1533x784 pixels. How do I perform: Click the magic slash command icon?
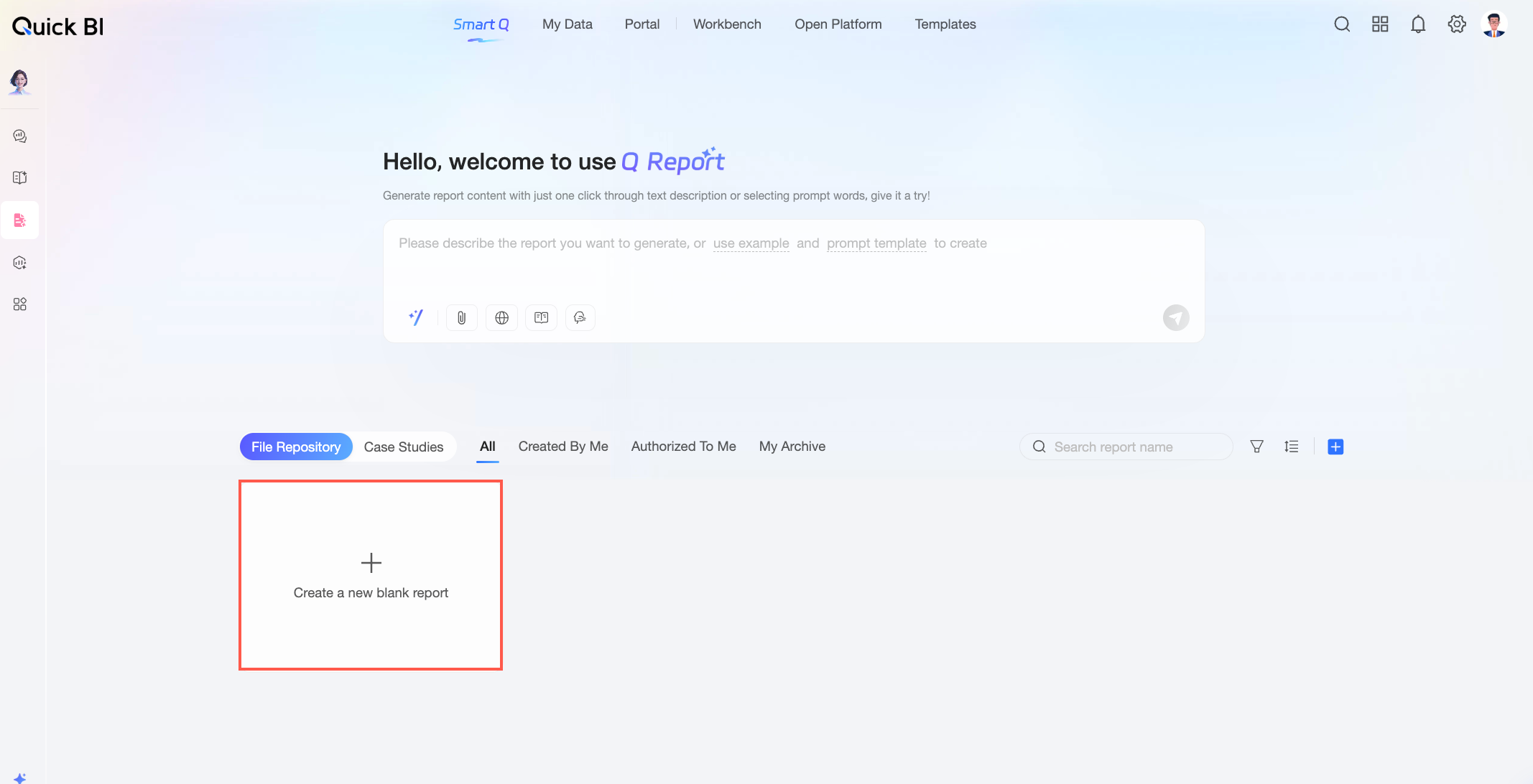pos(416,317)
